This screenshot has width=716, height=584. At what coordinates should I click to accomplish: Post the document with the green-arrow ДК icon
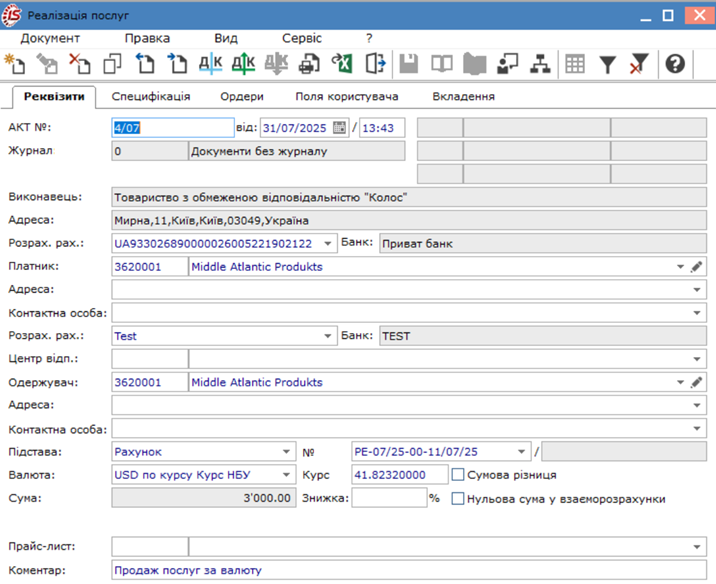243,63
